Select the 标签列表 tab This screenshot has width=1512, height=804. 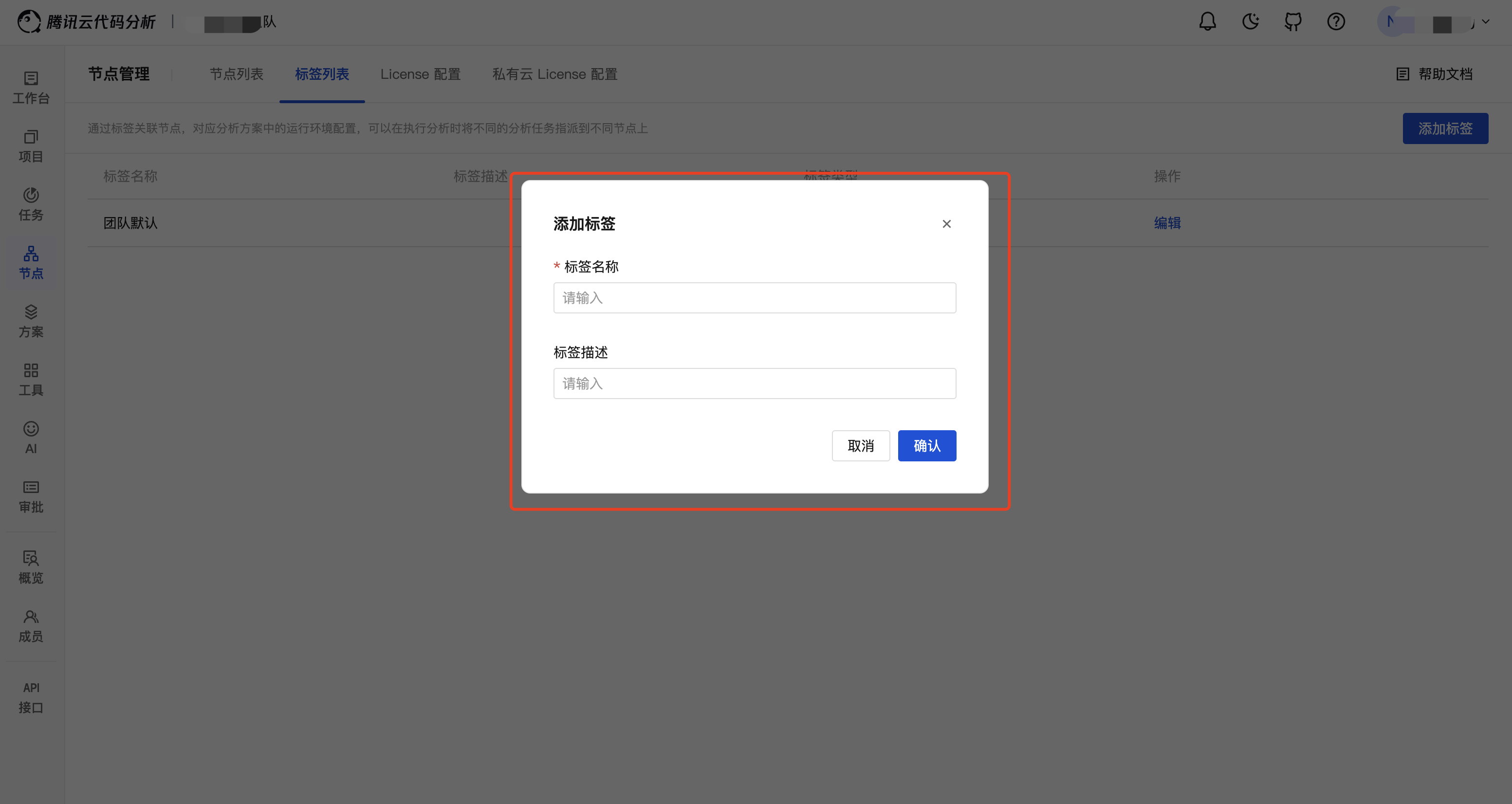click(322, 74)
